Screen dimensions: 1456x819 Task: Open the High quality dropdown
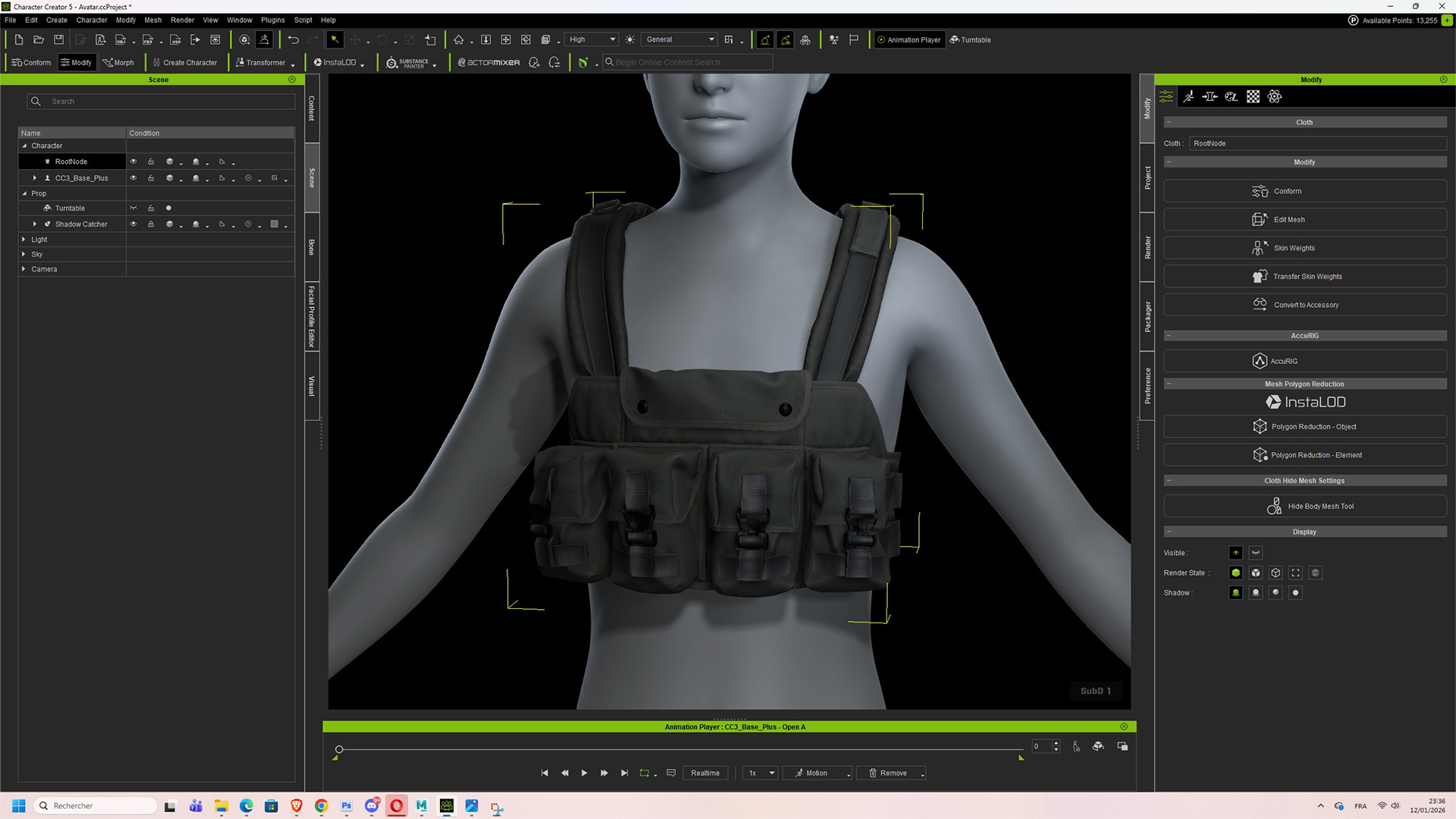591,39
